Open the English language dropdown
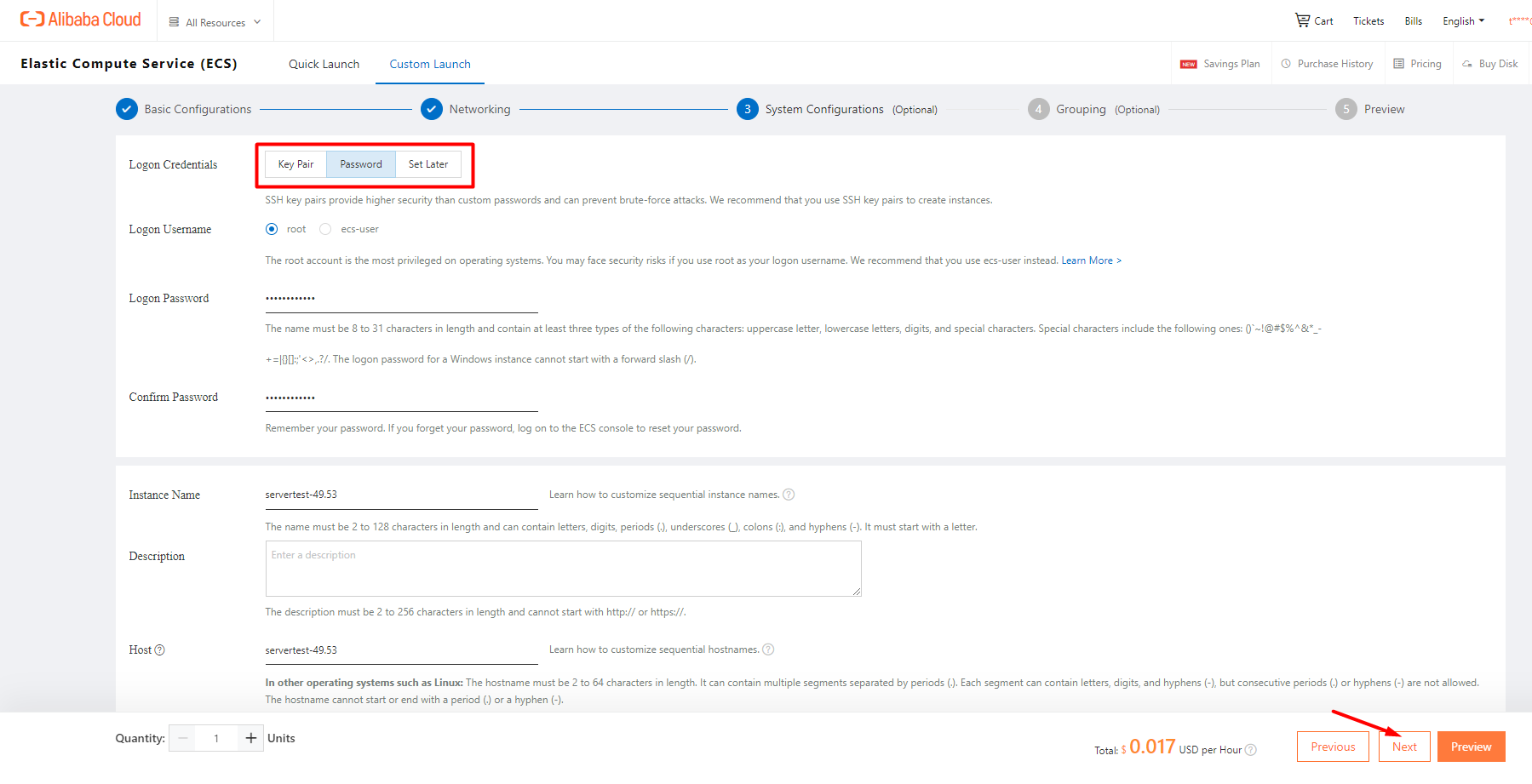Screen dimensions: 1532x784 point(1462,20)
